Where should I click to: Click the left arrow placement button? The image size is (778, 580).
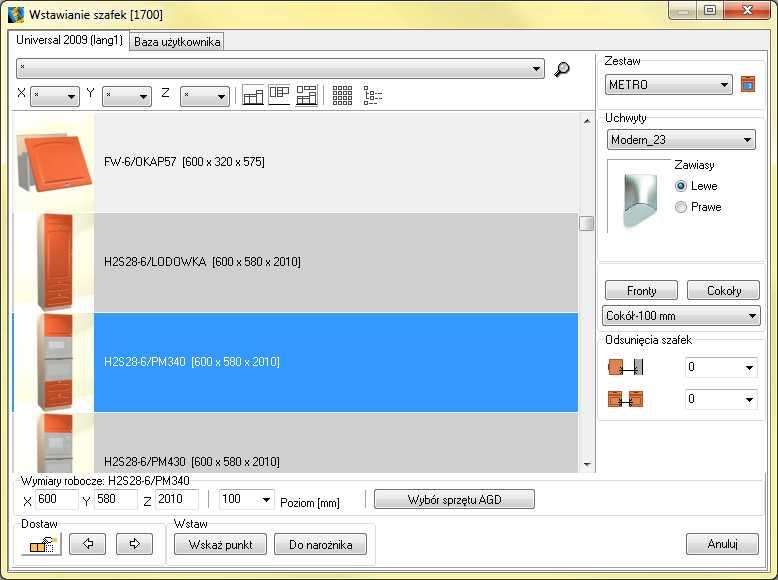click(88, 544)
